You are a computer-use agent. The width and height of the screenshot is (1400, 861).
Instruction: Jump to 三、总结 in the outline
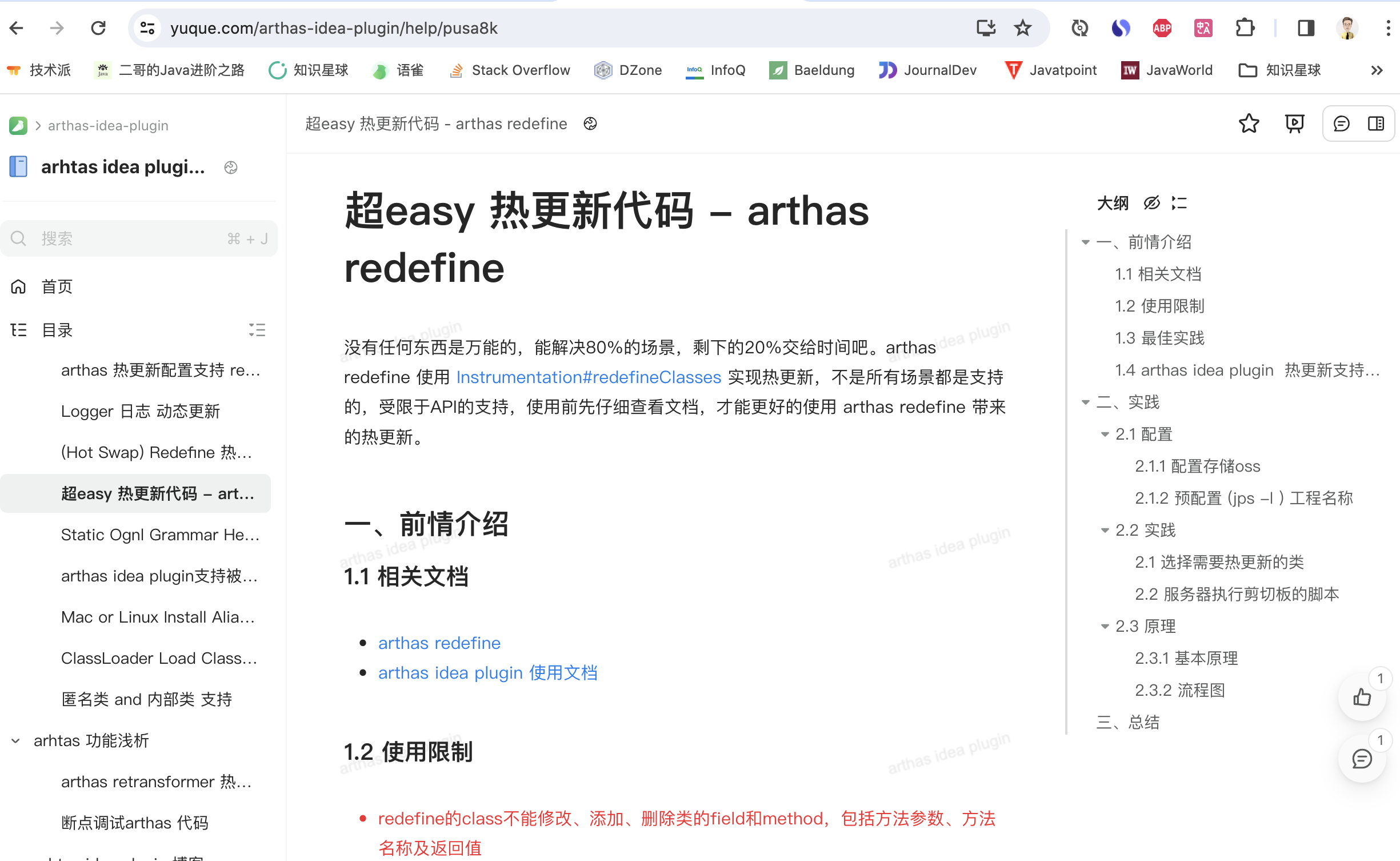(x=1128, y=723)
